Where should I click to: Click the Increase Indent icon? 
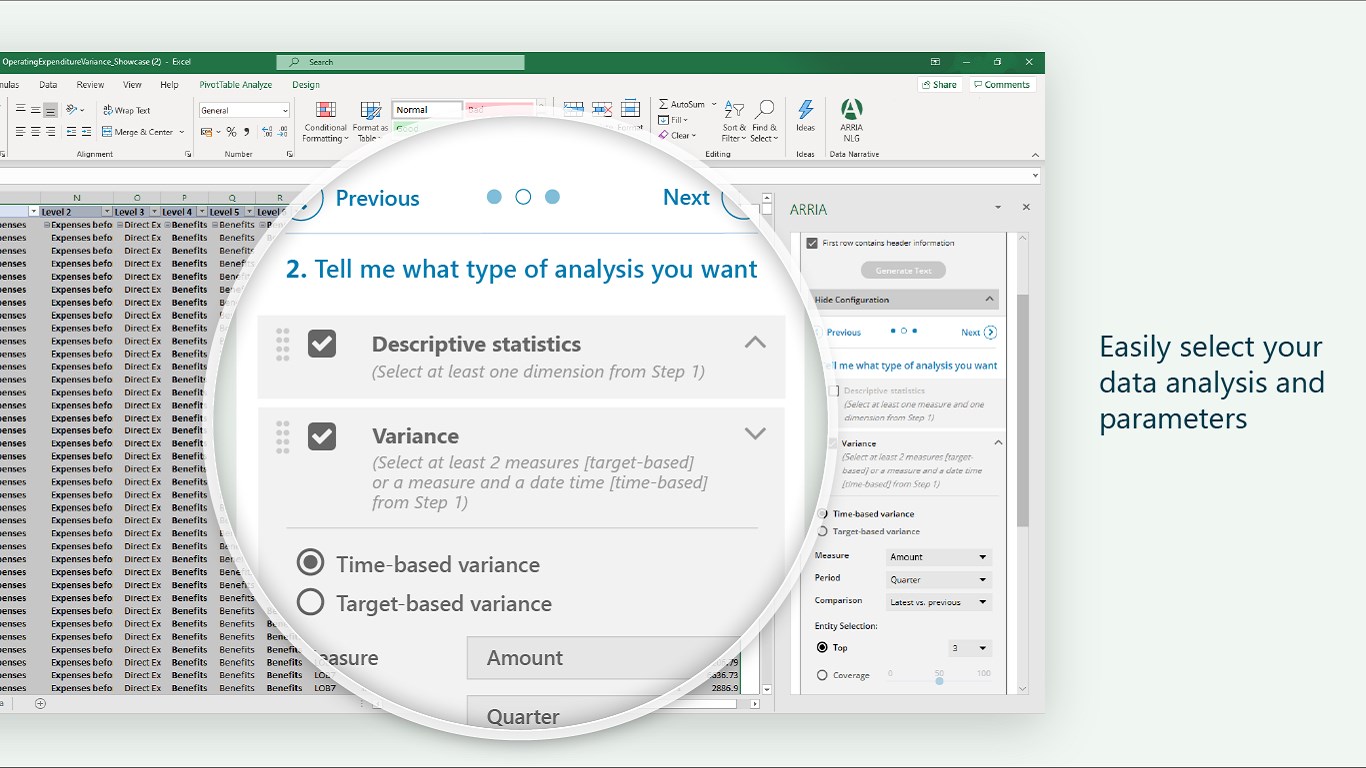(x=87, y=132)
